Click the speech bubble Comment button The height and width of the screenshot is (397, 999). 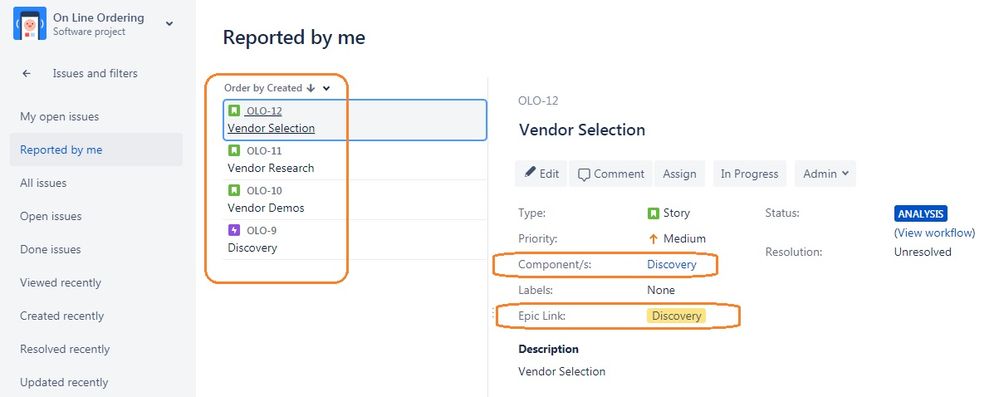coord(610,173)
